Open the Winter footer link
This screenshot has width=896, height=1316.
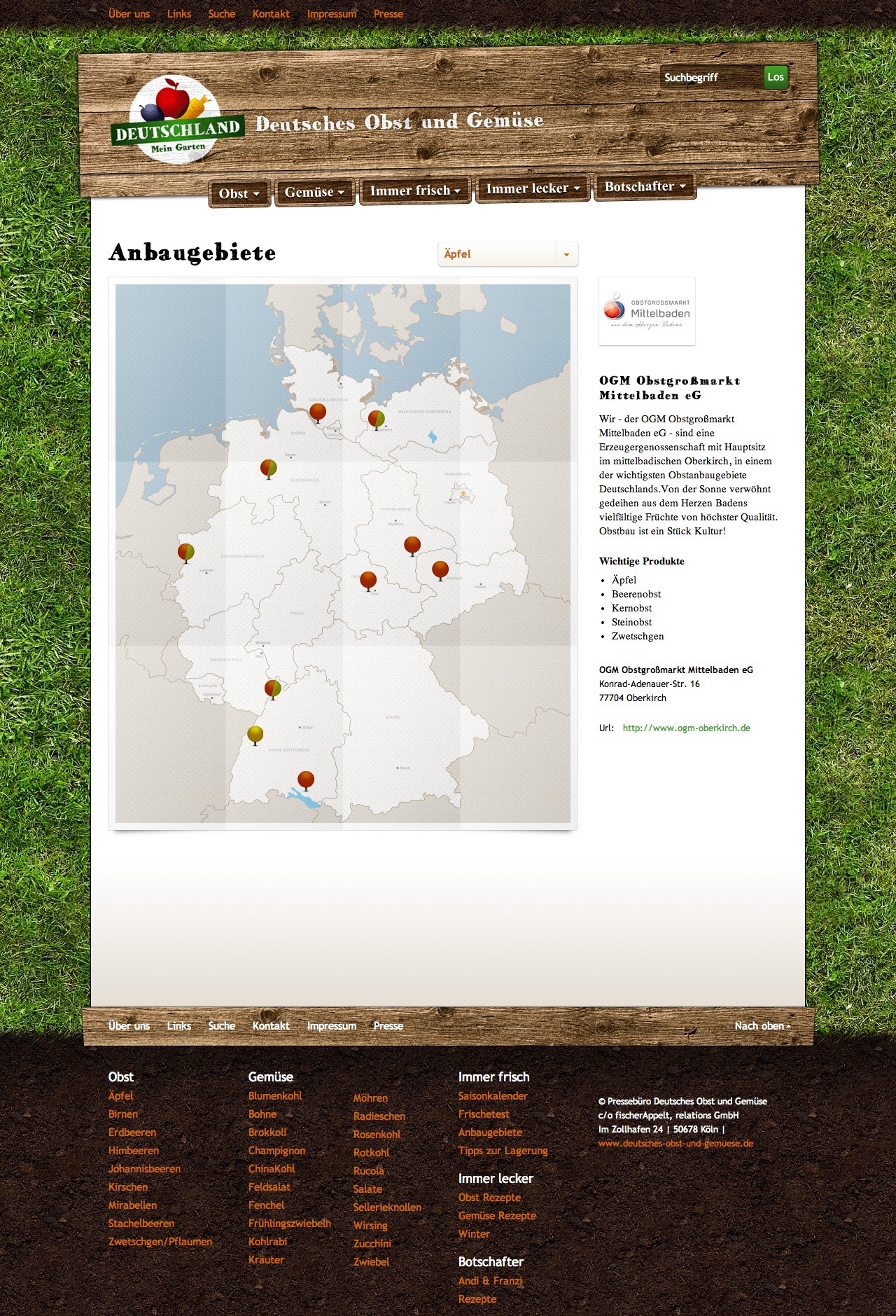[474, 1233]
